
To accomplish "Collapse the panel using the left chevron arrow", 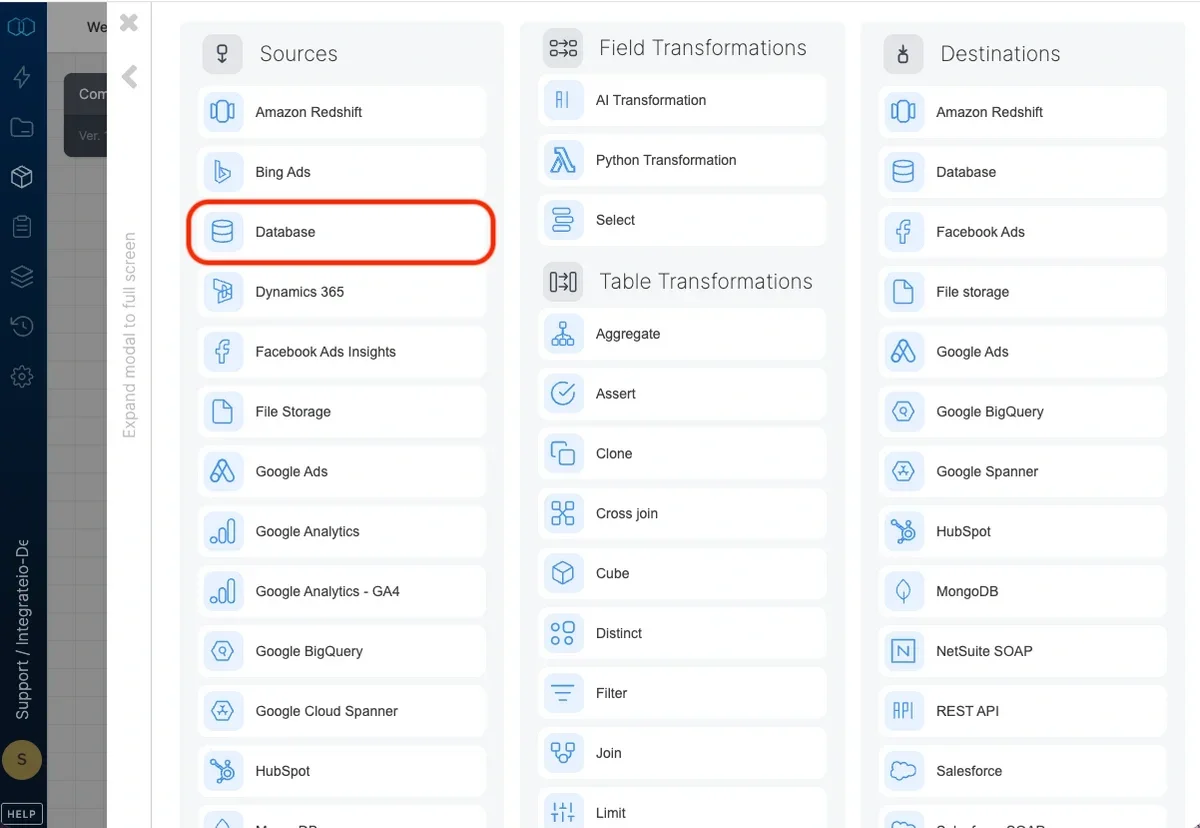I will pyautogui.click(x=128, y=76).
